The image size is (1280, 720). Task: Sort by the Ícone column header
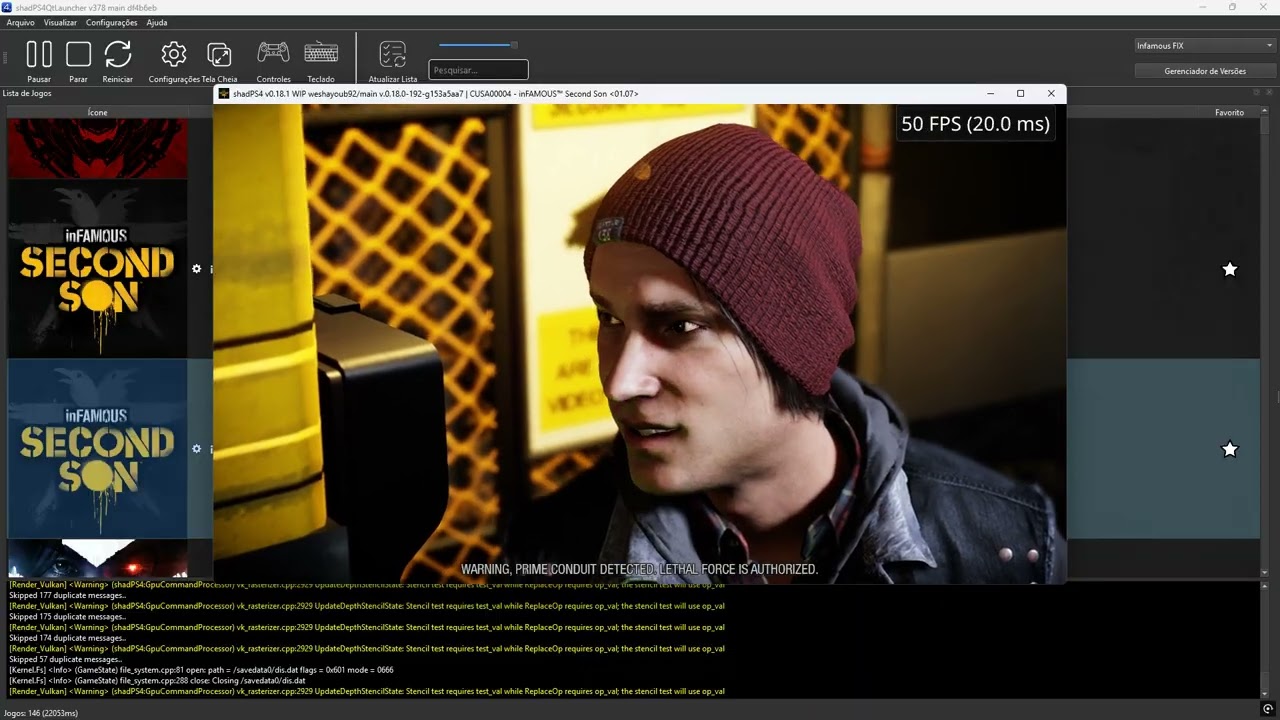tap(97, 112)
